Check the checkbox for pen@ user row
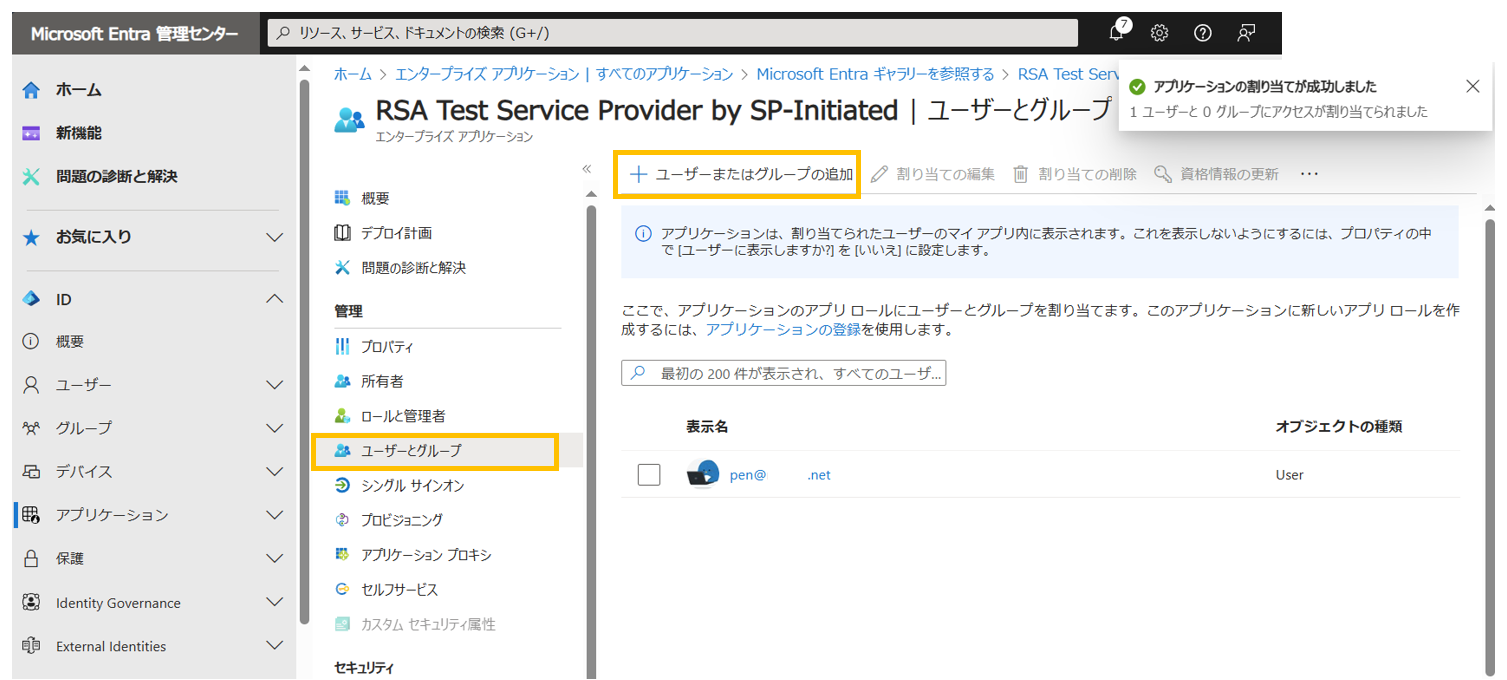This screenshot has height=680, width=1507. point(649,475)
